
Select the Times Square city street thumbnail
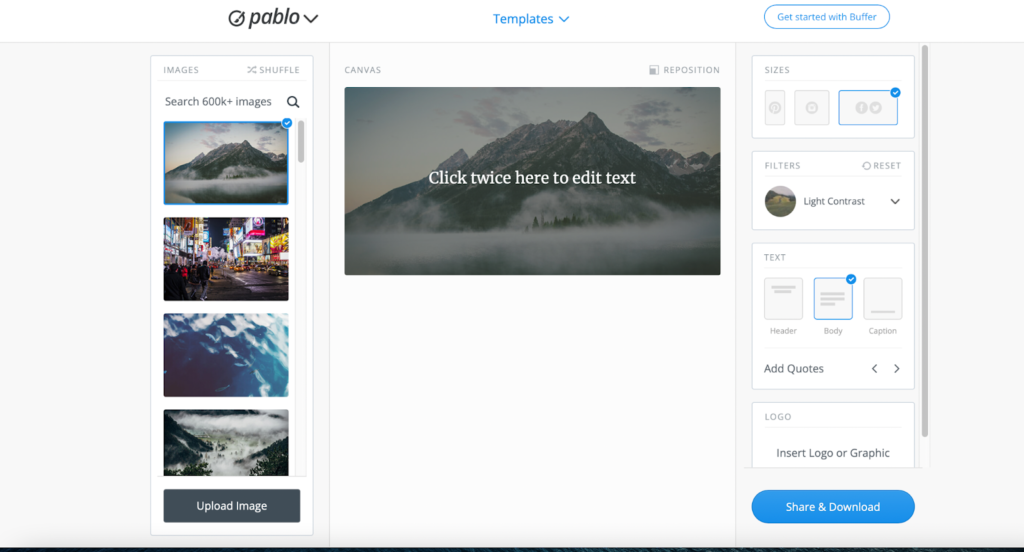pos(226,259)
